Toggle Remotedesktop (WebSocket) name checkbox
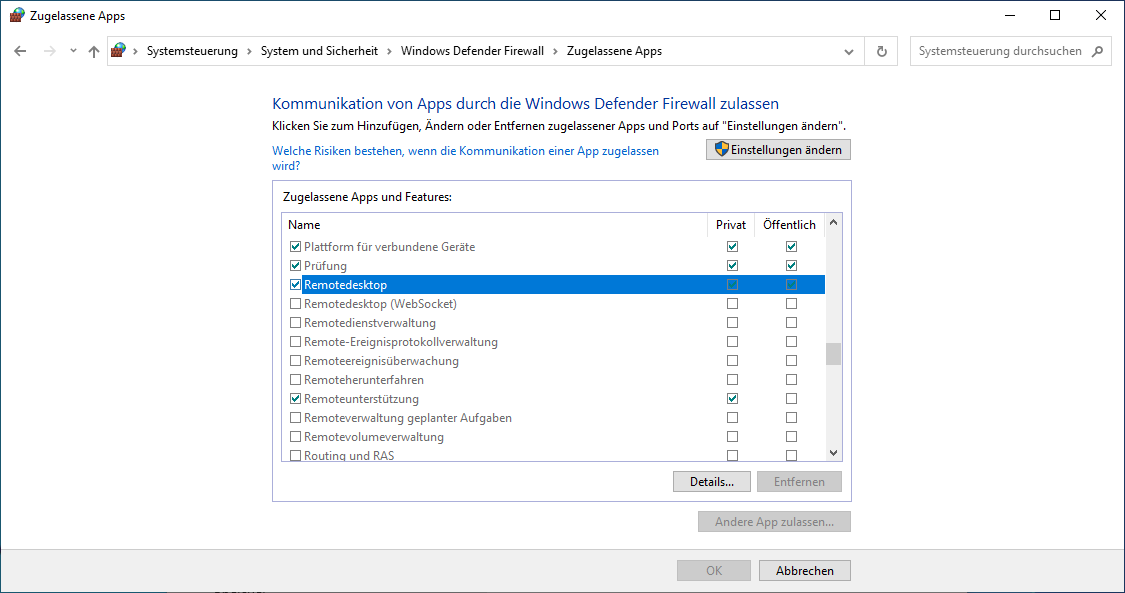 (x=295, y=304)
